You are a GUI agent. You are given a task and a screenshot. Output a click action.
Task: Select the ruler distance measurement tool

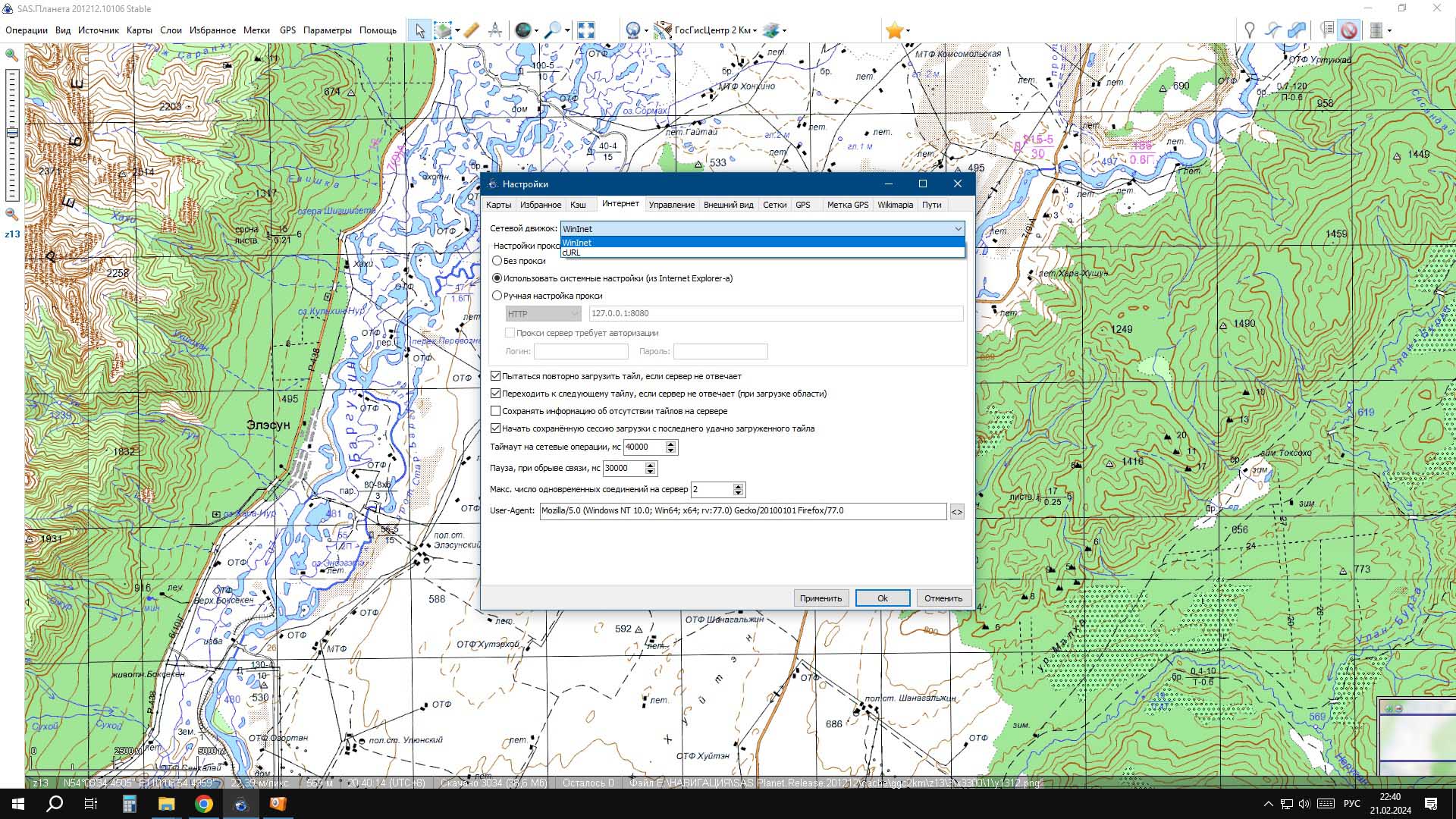point(471,30)
